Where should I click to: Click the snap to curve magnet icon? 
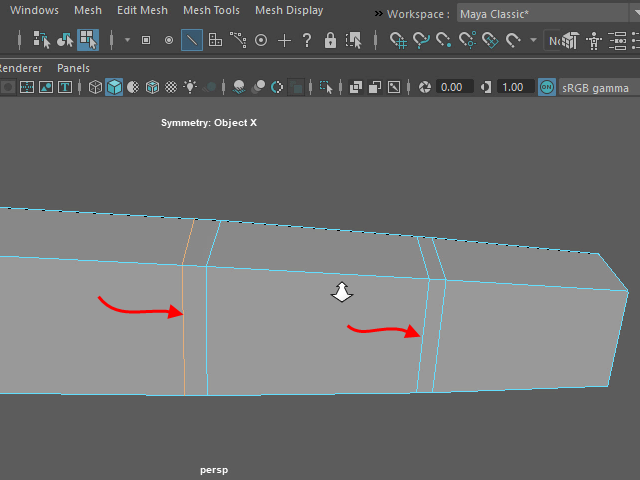[421, 40]
